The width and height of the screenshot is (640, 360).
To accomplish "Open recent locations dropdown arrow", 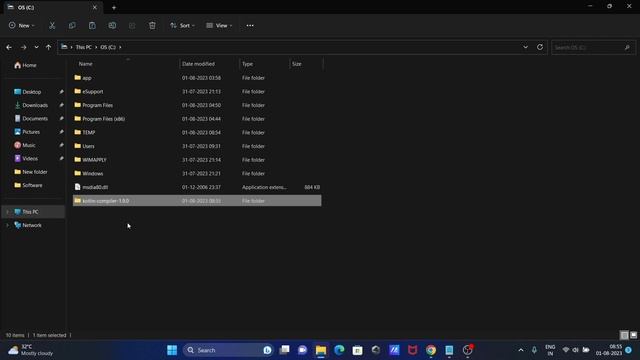I will coord(36,47).
